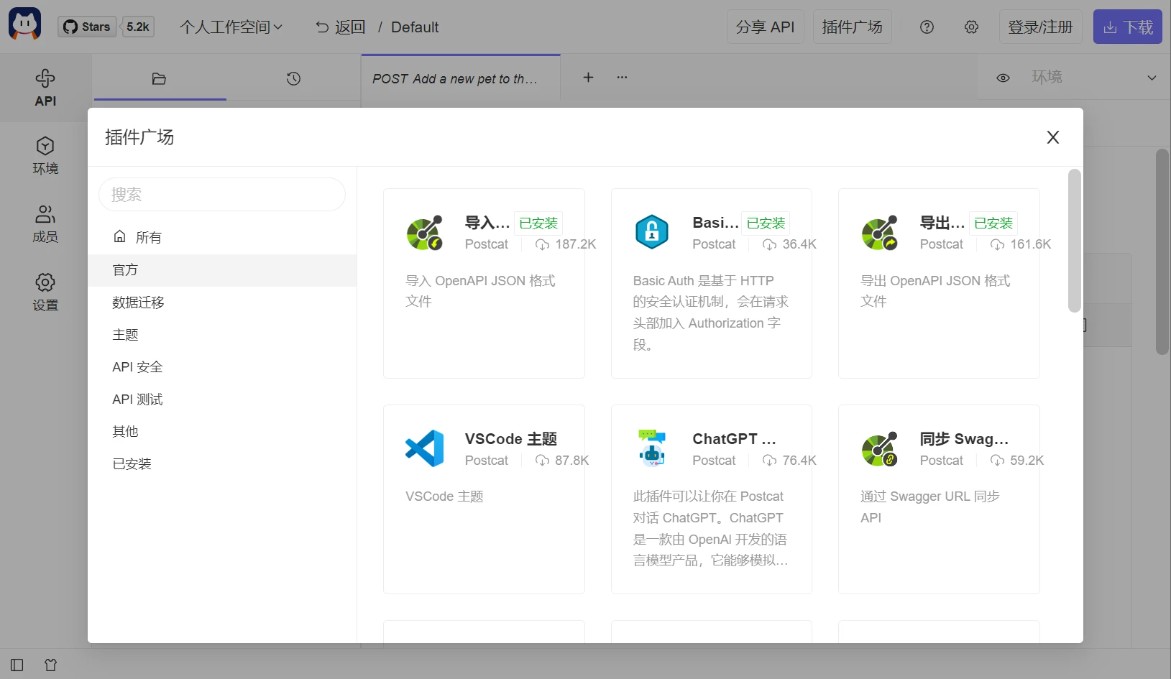Viewport: 1171px width, 679px height.
Task: Select the API 测试 category
Action: click(x=223, y=400)
